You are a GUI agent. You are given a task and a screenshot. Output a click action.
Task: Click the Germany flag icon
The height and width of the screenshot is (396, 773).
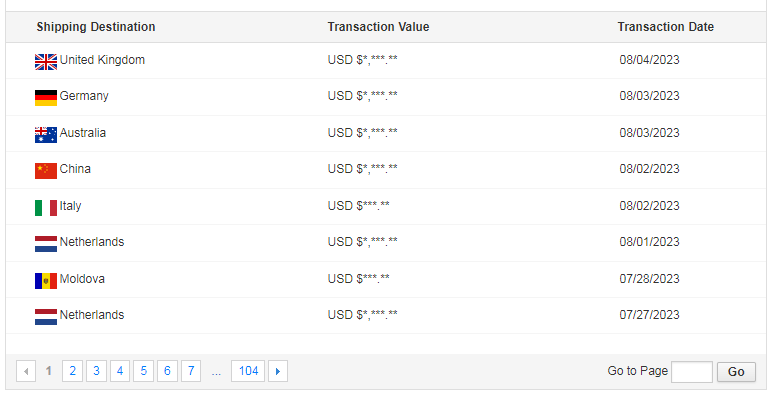click(46, 98)
